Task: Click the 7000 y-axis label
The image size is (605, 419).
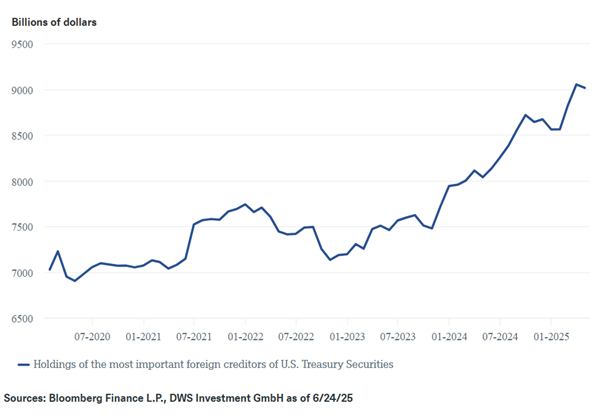Action: pos(22,273)
